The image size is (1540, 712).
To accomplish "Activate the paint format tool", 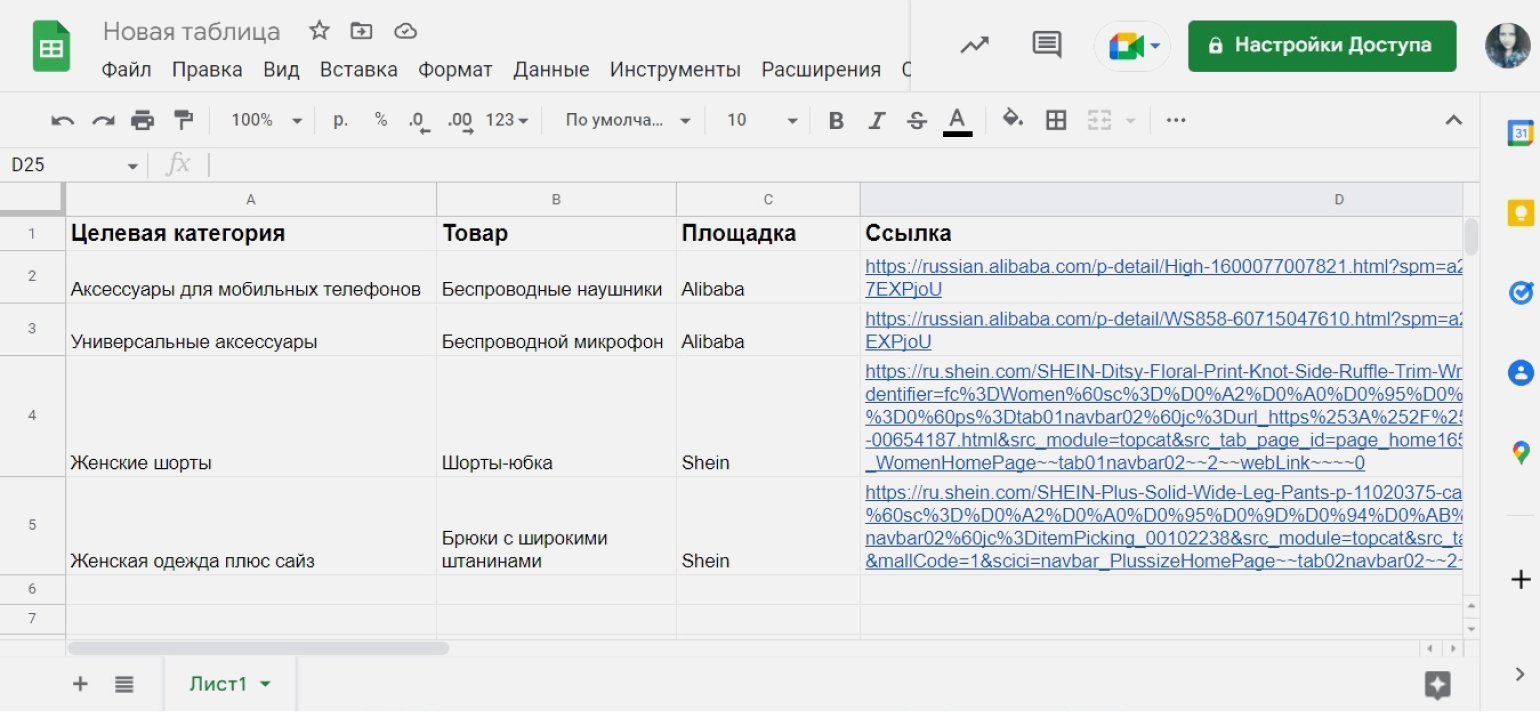I will click(183, 121).
